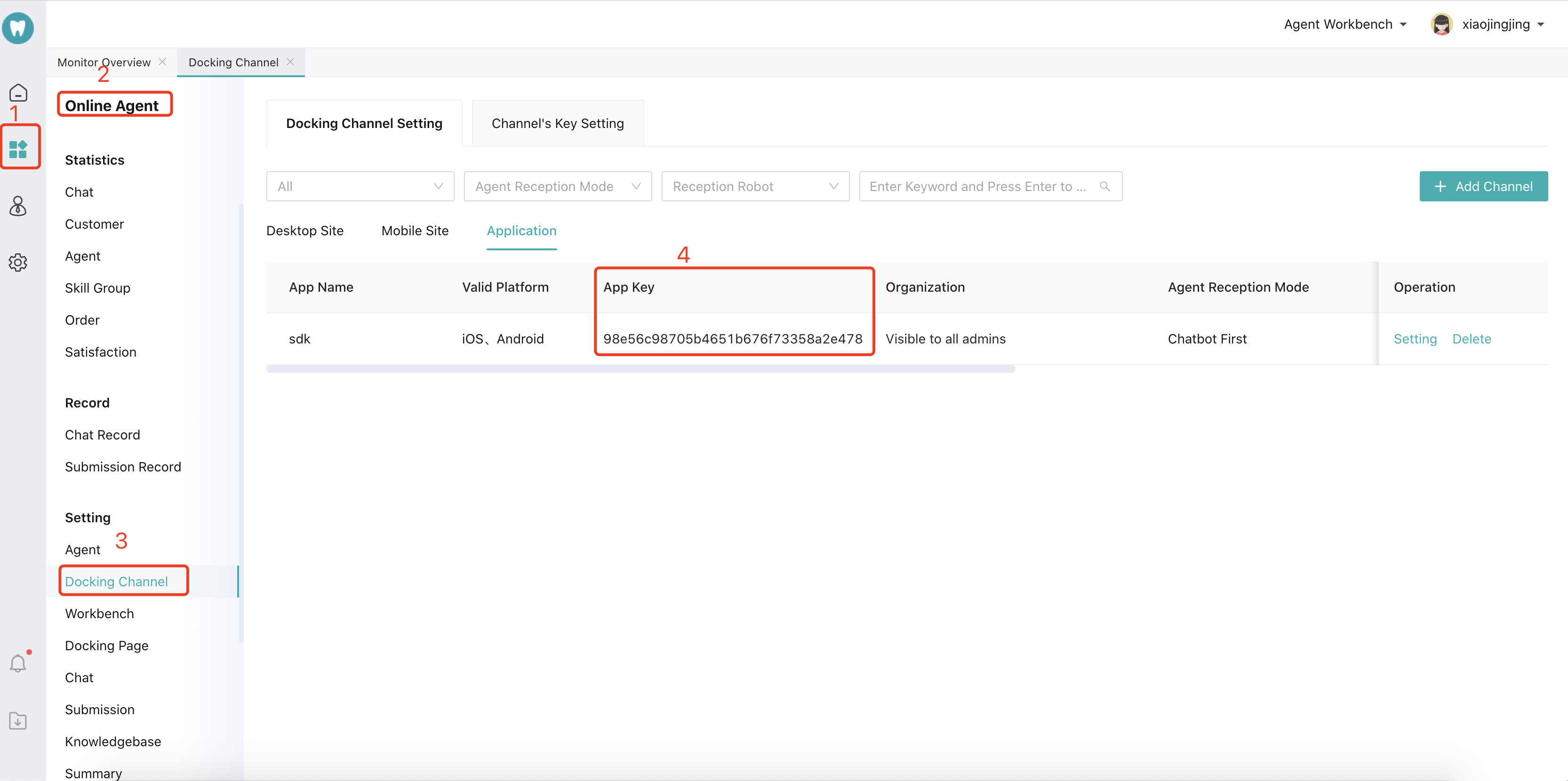Open Docking Page setting
The image size is (1568, 781).
pos(106,646)
